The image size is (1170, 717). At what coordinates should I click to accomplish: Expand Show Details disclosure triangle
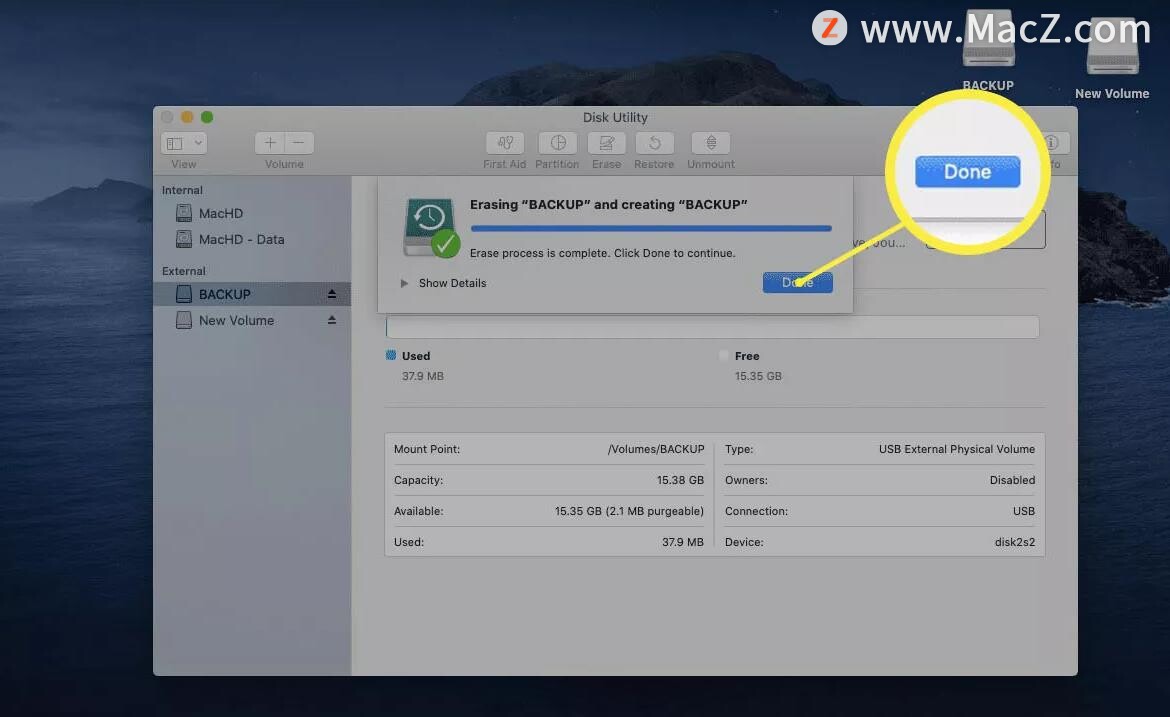click(x=404, y=283)
